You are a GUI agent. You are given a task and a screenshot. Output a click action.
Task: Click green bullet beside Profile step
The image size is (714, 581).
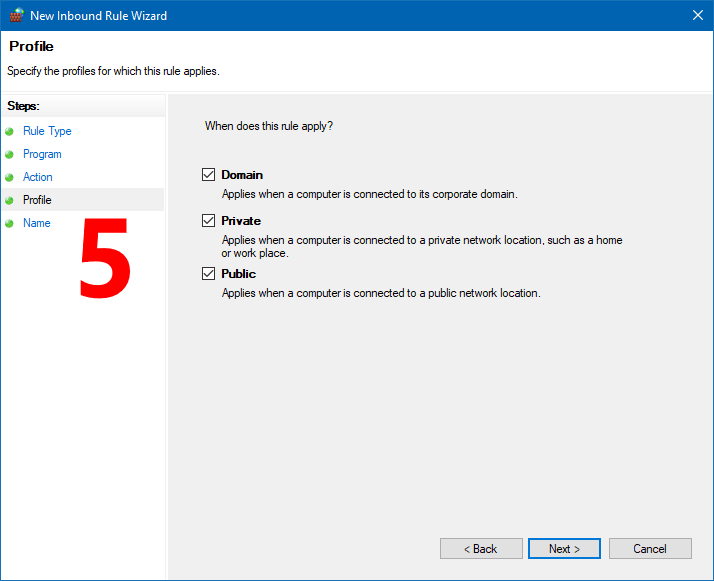coord(9,200)
